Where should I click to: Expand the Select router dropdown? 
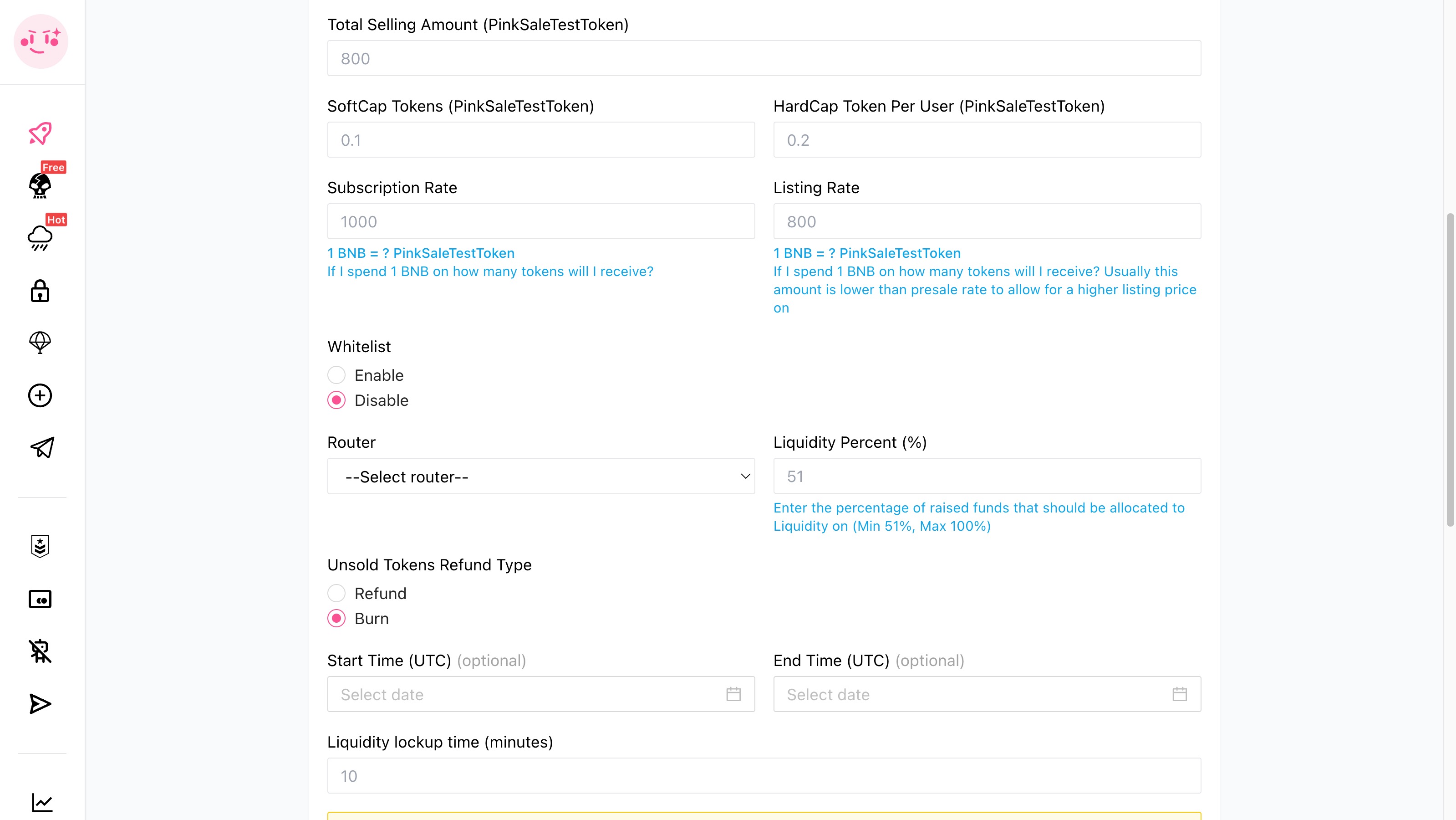click(541, 476)
